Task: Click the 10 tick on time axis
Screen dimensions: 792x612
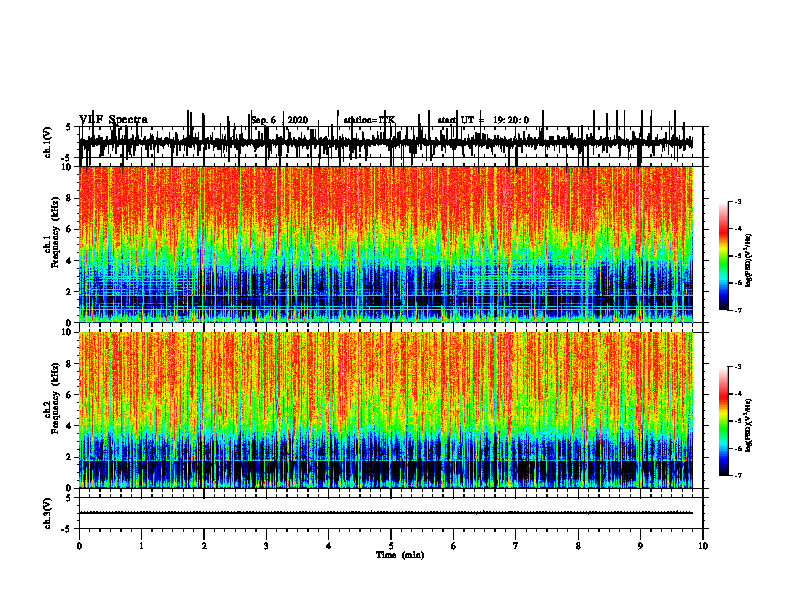Action: [703, 546]
